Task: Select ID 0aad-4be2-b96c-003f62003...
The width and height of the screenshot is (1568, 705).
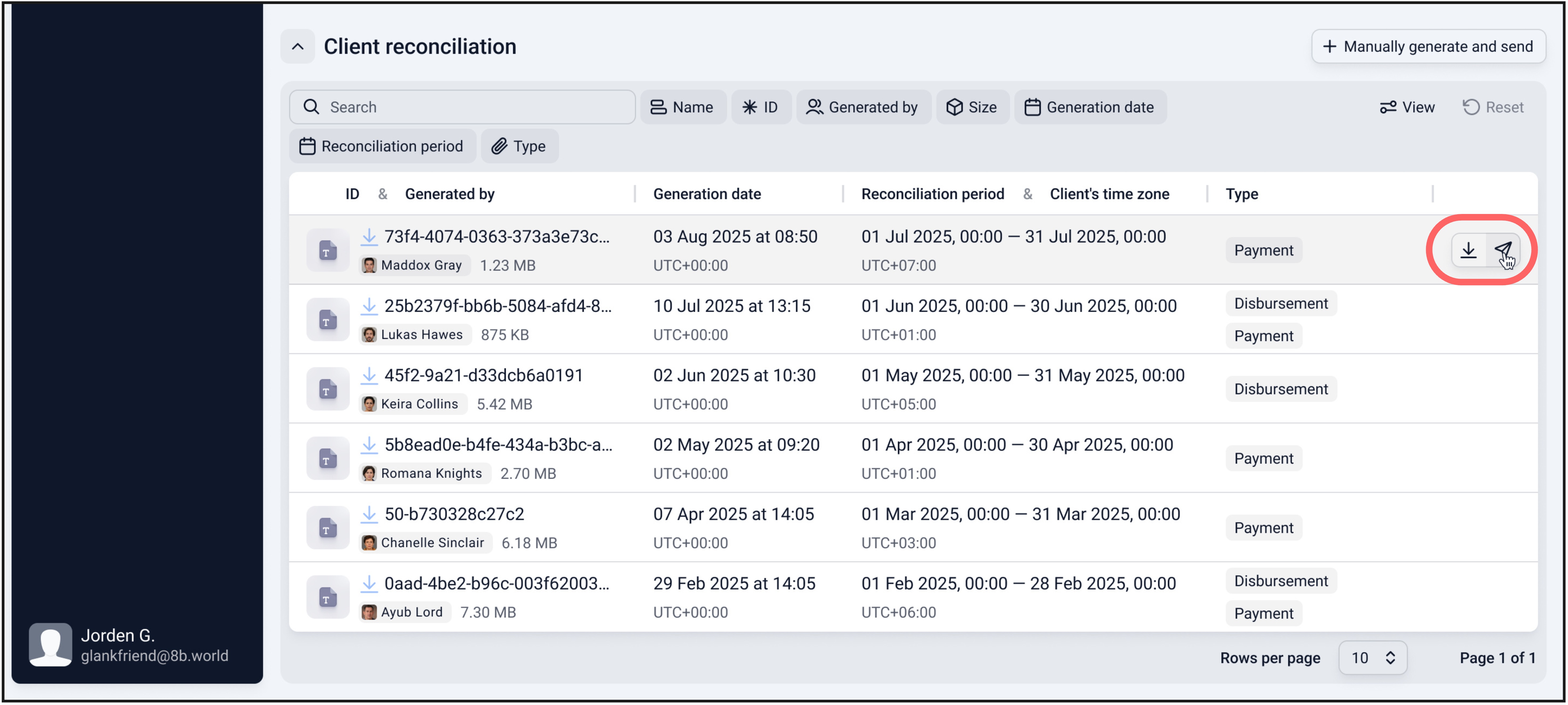Action: (x=497, y=584)
